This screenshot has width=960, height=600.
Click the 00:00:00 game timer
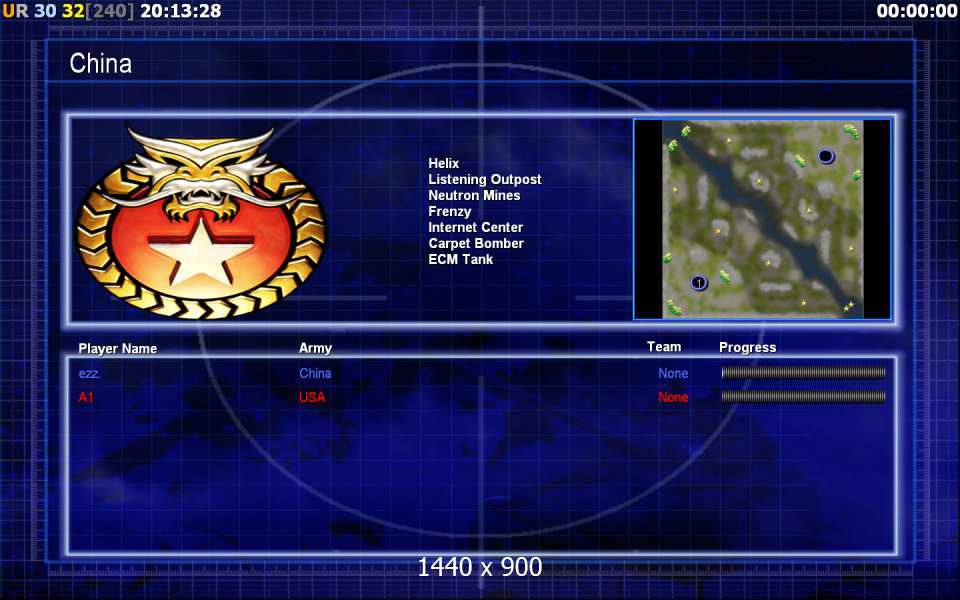[917, 11]
